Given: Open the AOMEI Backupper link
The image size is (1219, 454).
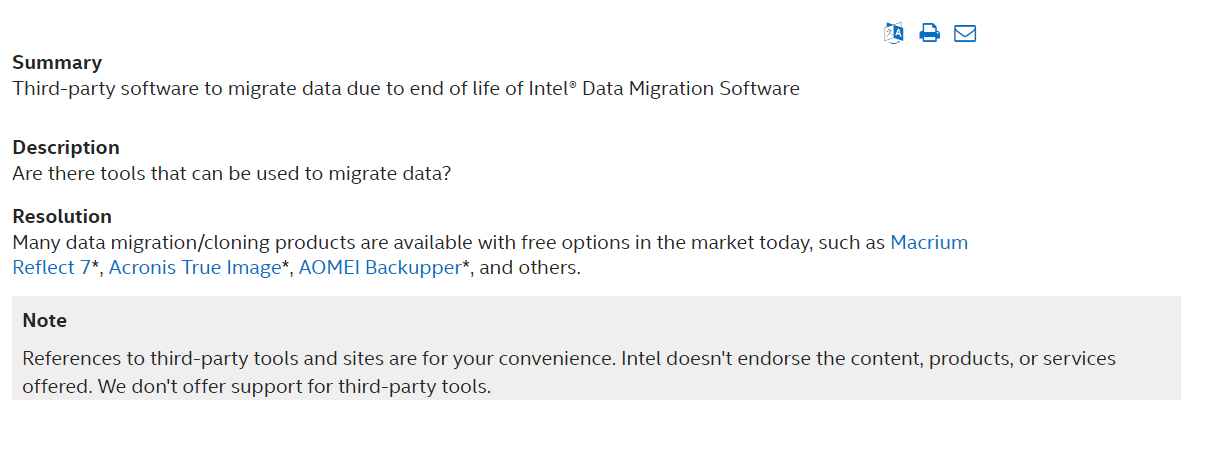Looking at the screenshot, I should click(380, 268).
